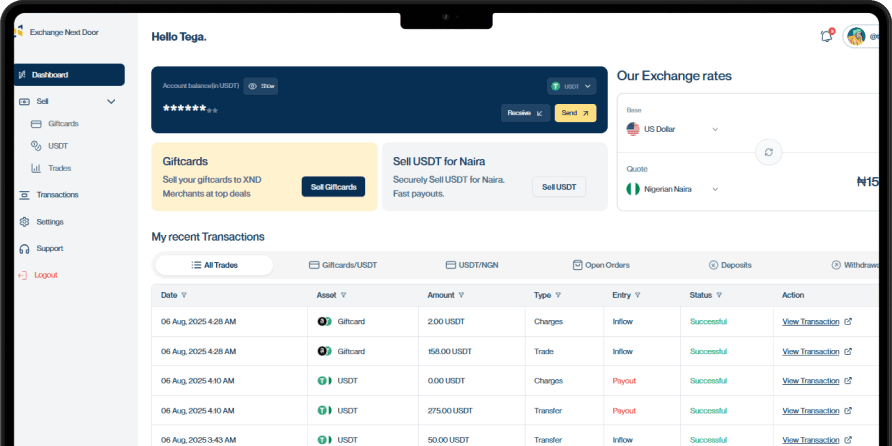
Task: Switch to Withdrawals tab
Action: (856, 265)
